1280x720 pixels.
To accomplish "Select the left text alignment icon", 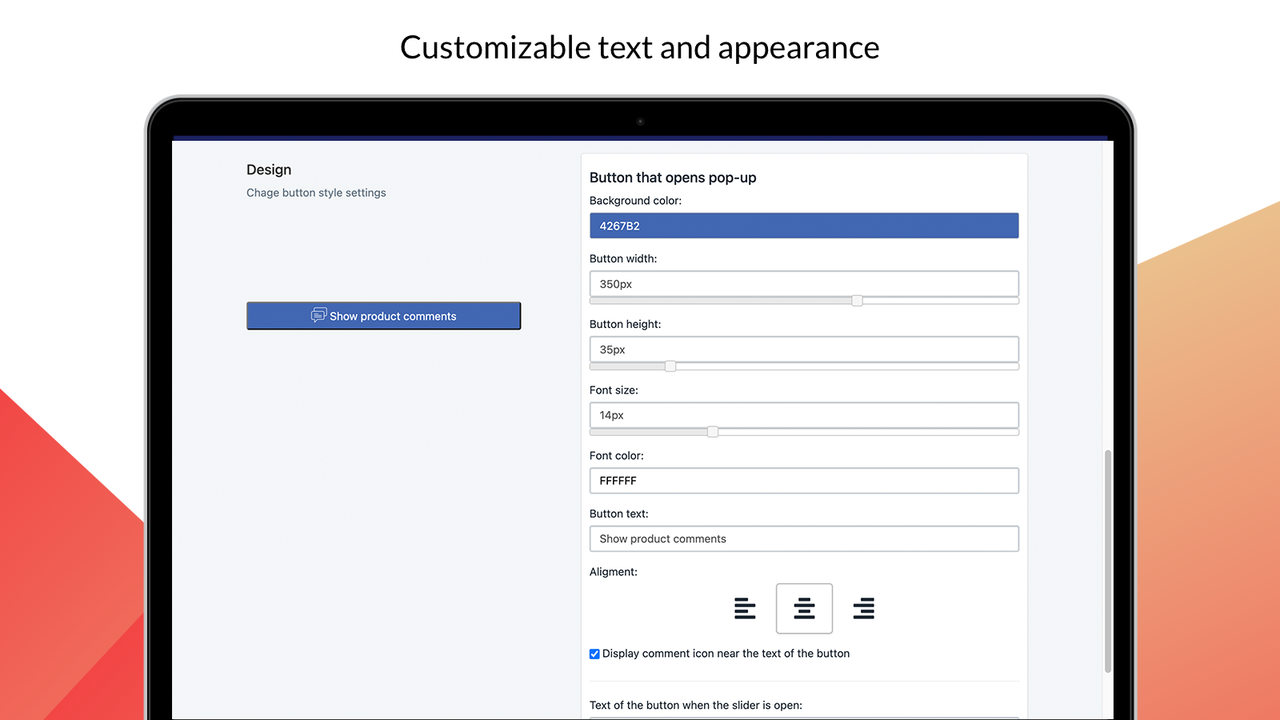I will [x=744, y=608].
